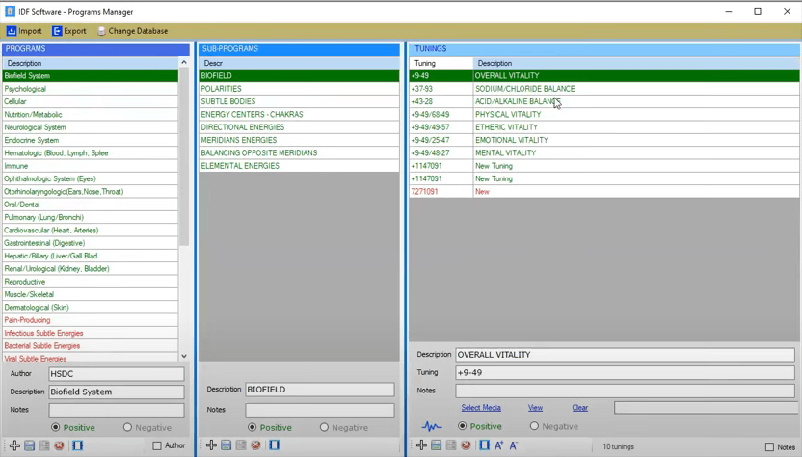The height and width of the screenshot is (457, 802).
Task: Click the waveform icon in Tunings panel
Action: [431, 427]
